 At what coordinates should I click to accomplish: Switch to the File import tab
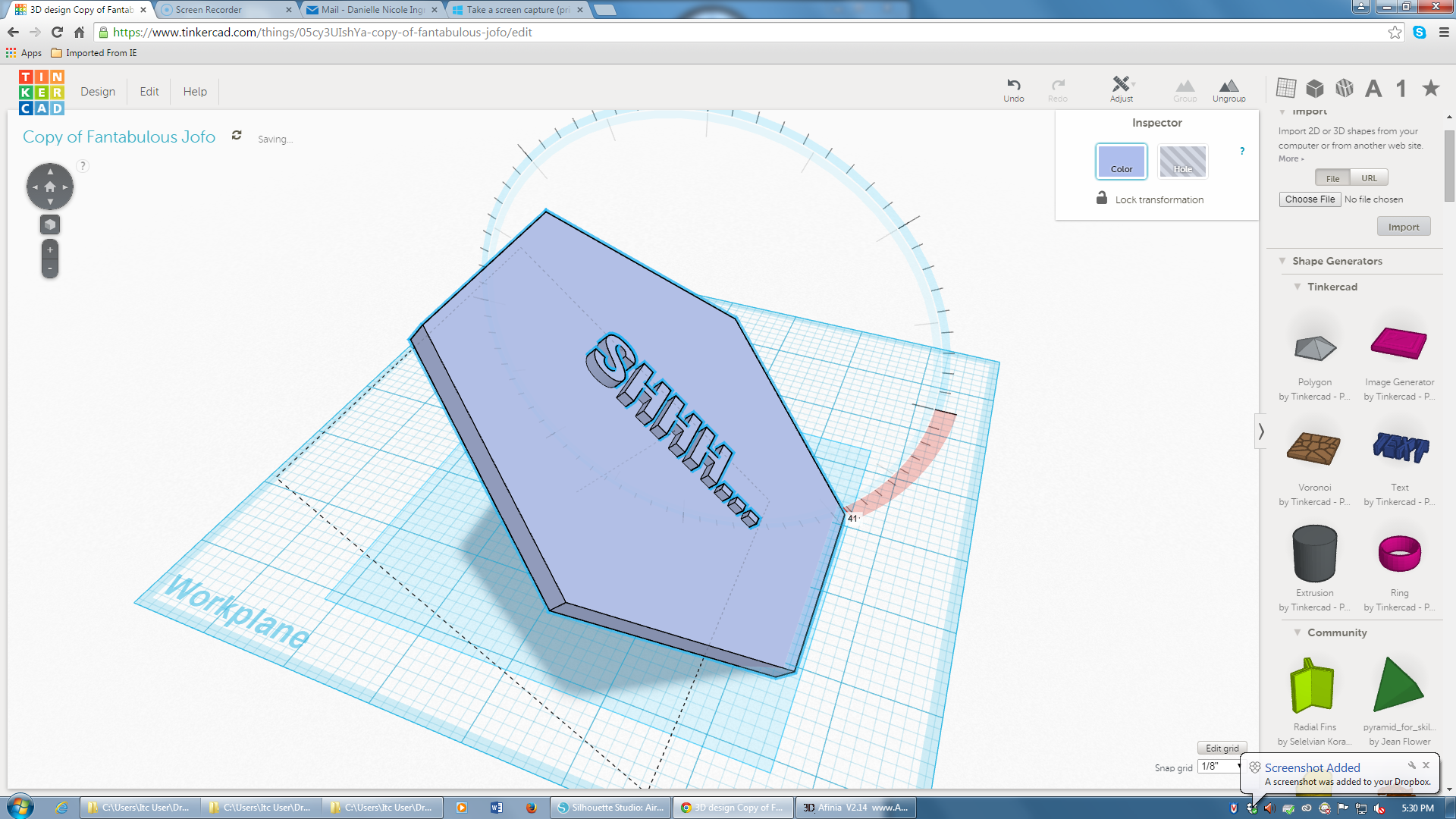coord(1332,178)
